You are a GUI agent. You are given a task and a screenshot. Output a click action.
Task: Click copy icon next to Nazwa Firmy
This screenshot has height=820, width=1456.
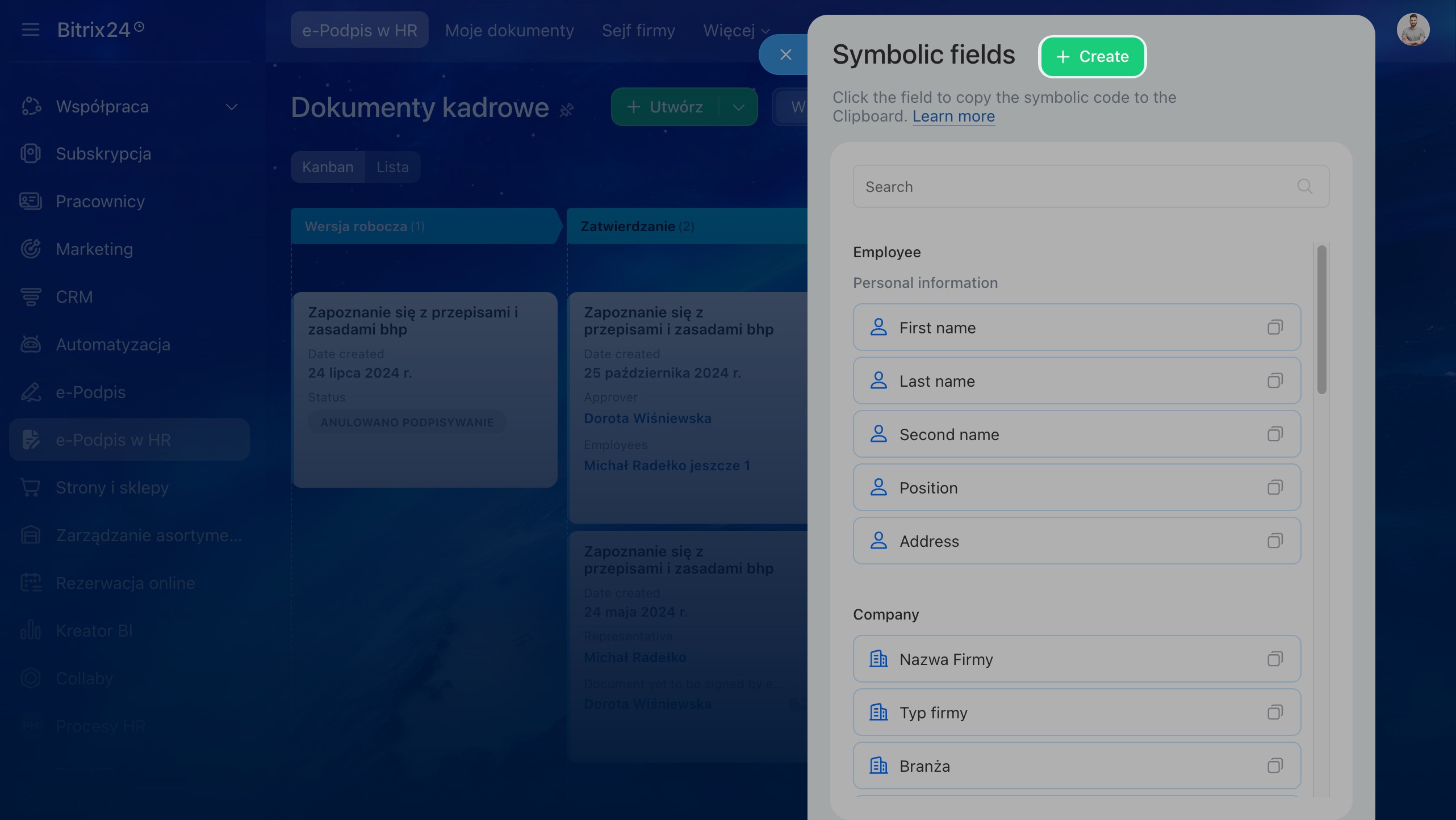tap(1275, 659)
